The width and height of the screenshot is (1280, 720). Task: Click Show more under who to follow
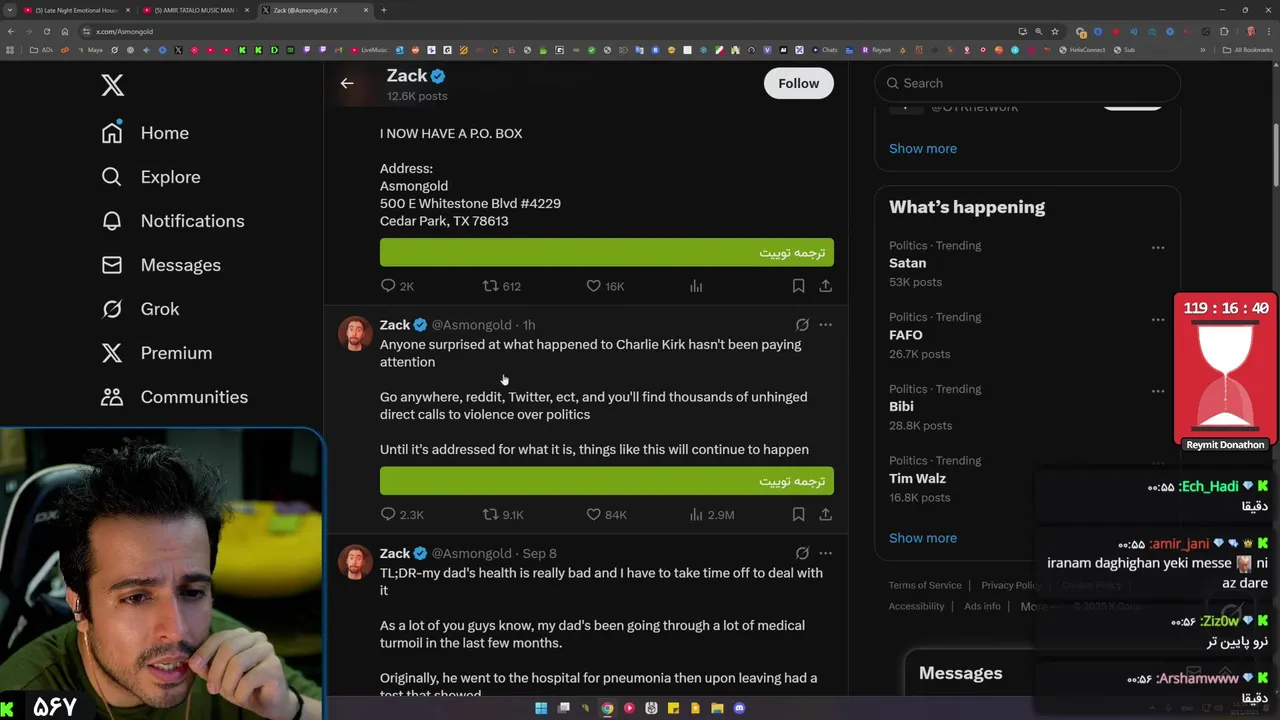[x=923, y=148]
